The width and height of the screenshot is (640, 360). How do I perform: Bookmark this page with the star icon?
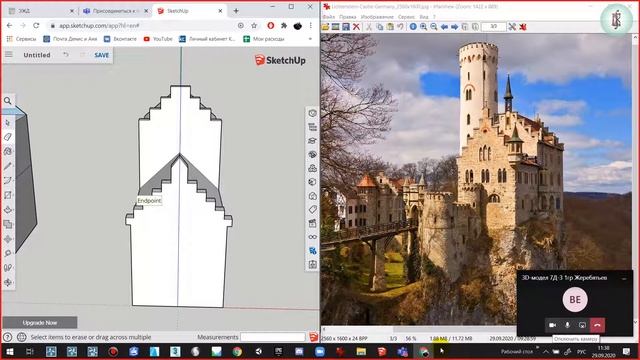pos(254,25)
